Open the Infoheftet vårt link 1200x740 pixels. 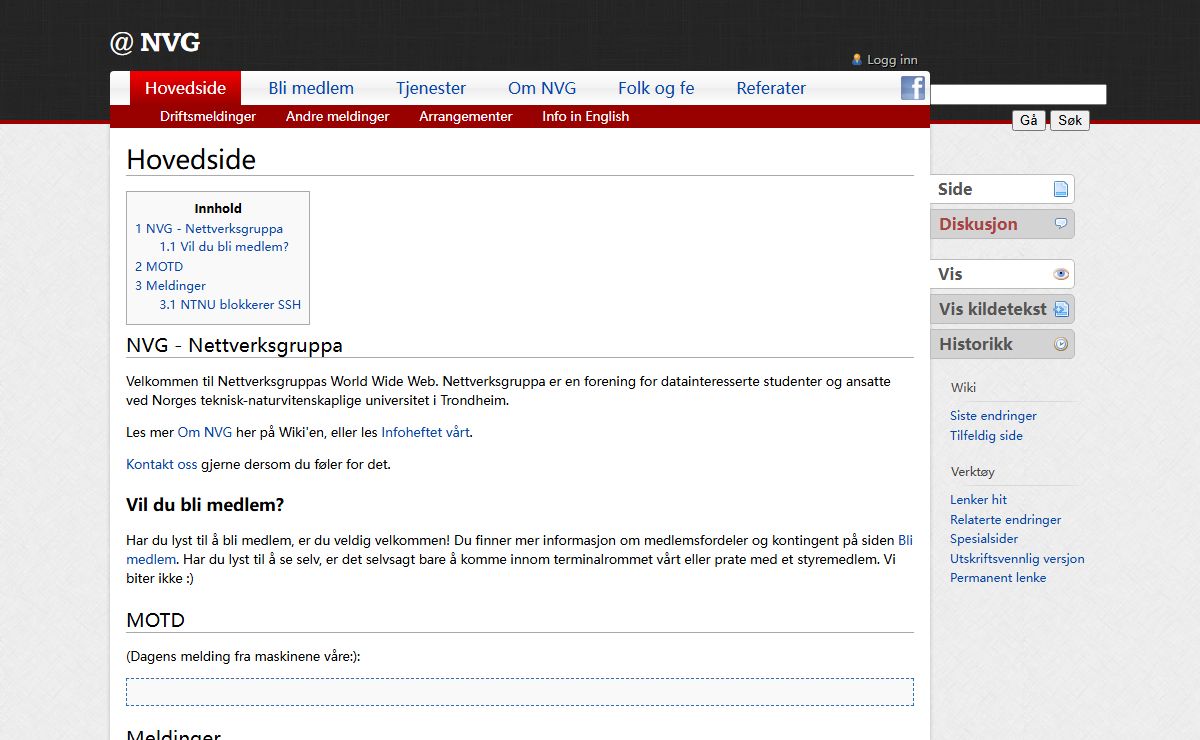click(426, 432)
